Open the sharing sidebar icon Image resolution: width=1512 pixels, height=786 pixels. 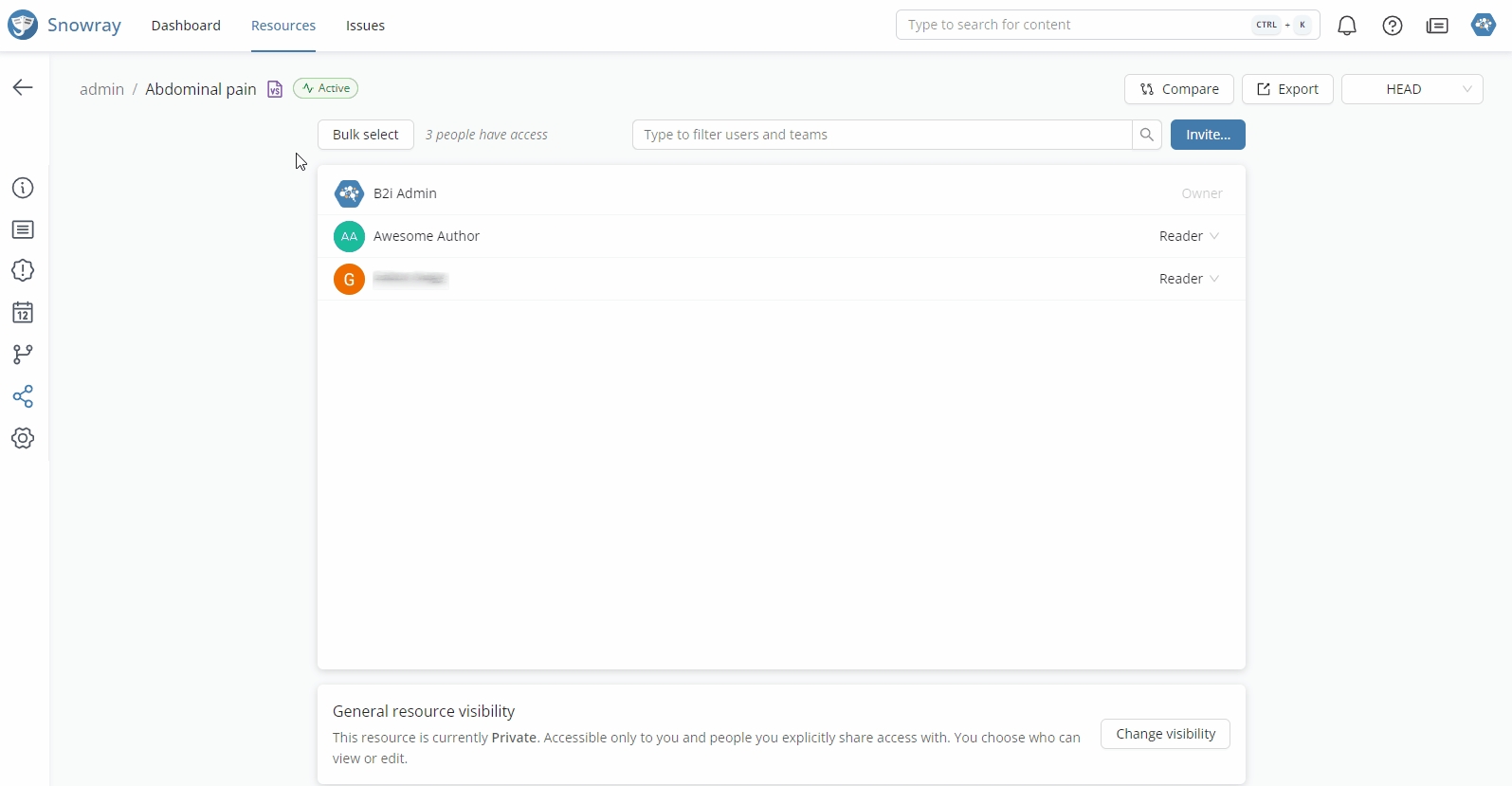click(x=23, y=396)
